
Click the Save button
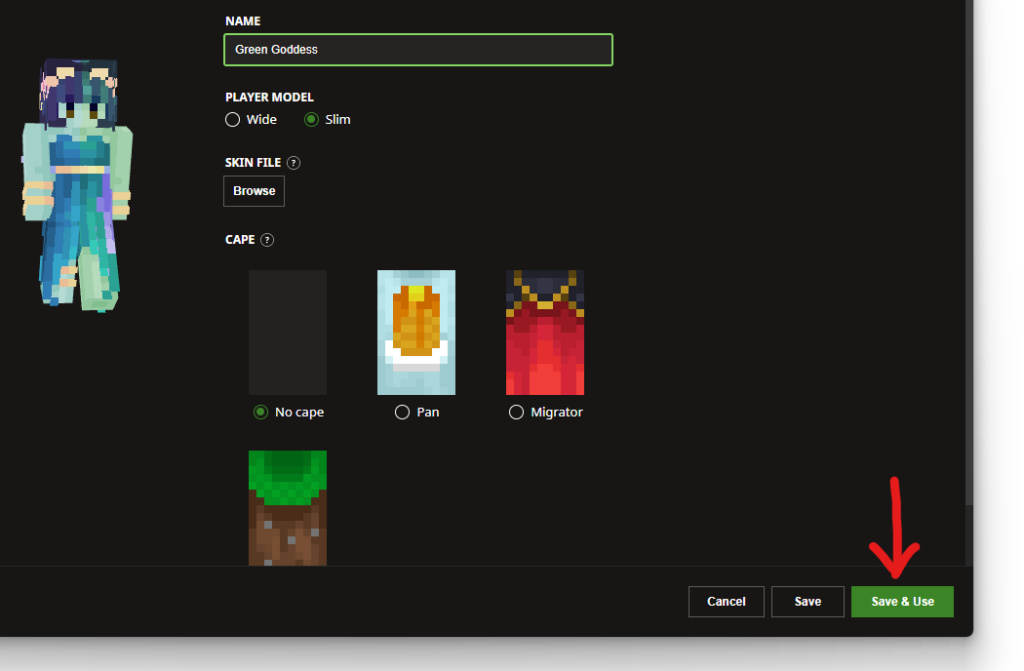coord(807,601)
